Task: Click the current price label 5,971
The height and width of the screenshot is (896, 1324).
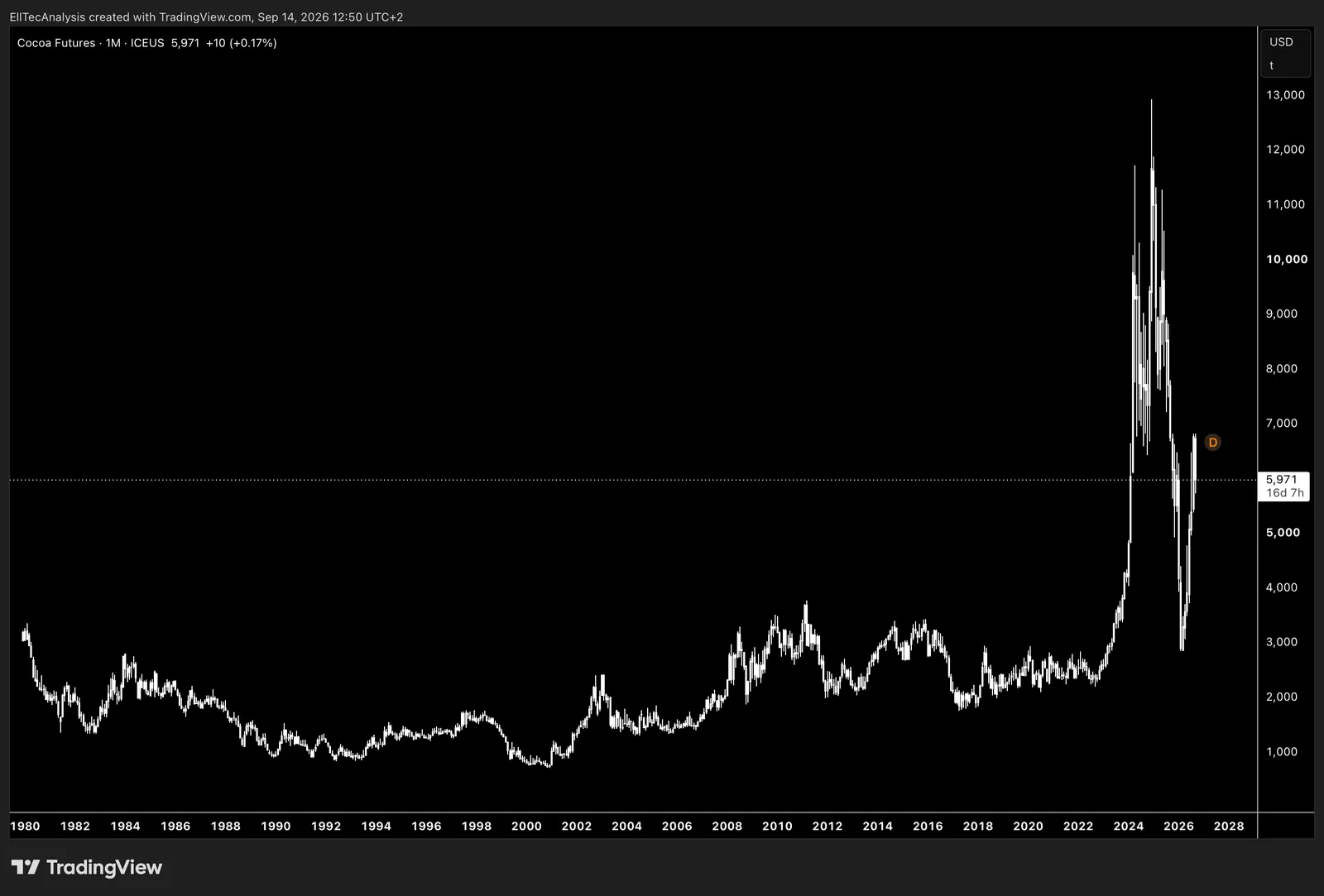Action: [1281, 480]
